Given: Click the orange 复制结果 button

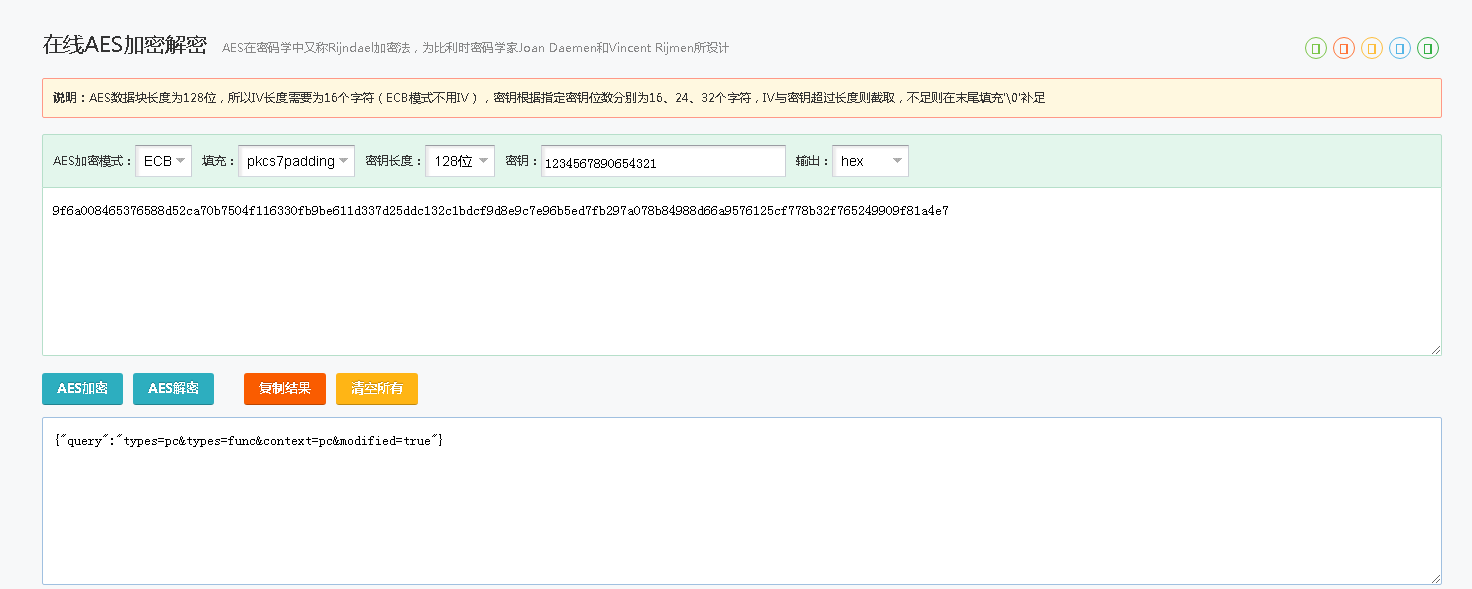Looking at the screenshot, I should pos(285,389).
